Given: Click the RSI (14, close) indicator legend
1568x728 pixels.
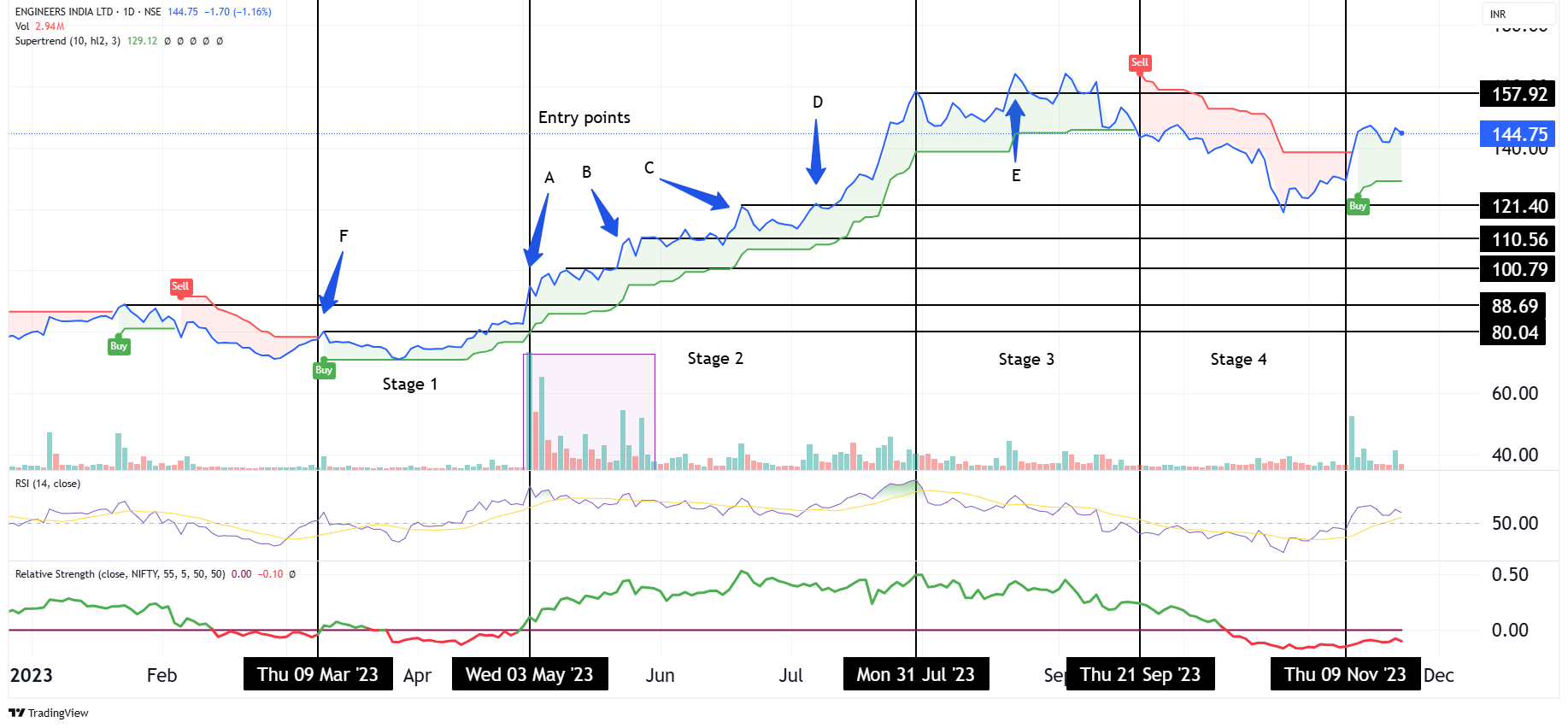Looking at the screenshot, I should 48,484.
